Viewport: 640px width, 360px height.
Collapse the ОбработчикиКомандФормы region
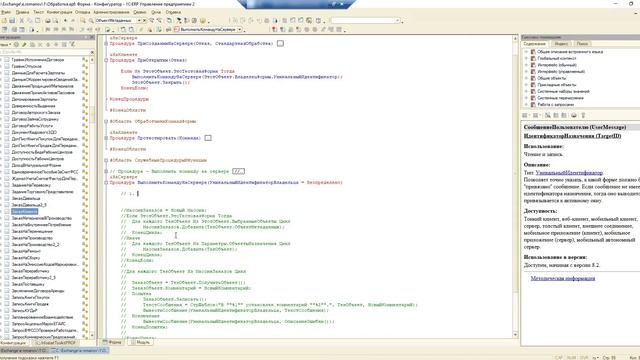(106, 121)
